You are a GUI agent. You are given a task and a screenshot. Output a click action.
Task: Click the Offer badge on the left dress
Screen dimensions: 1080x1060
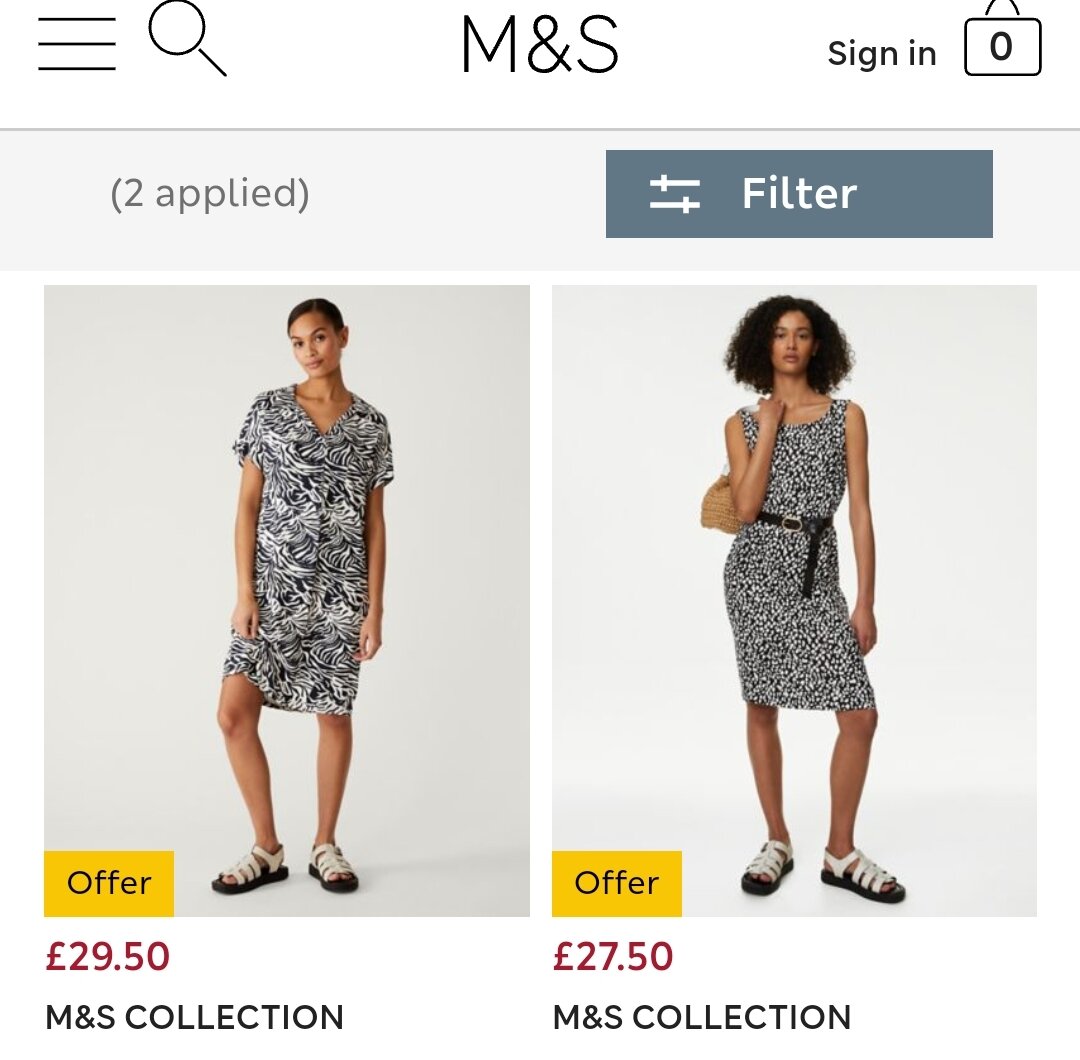tap(108, 883)
